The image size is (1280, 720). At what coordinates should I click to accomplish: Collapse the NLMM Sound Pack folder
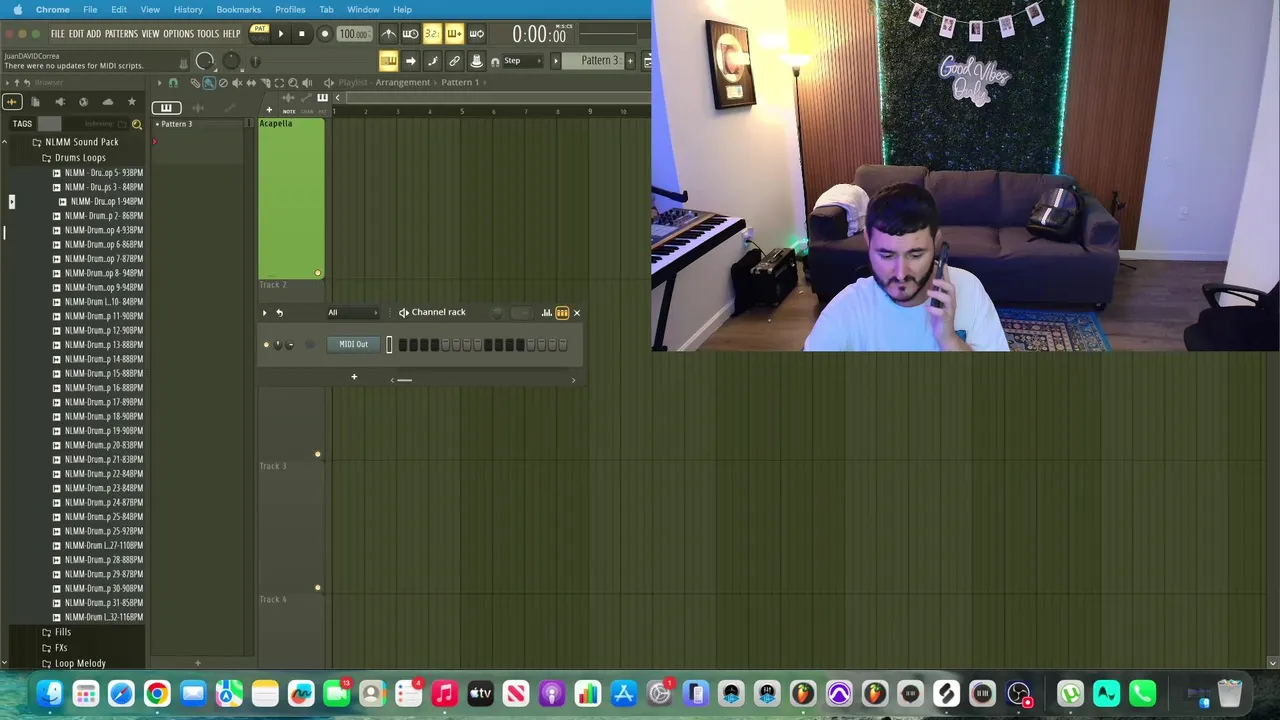pyautogui.click(x=81, y=142)
